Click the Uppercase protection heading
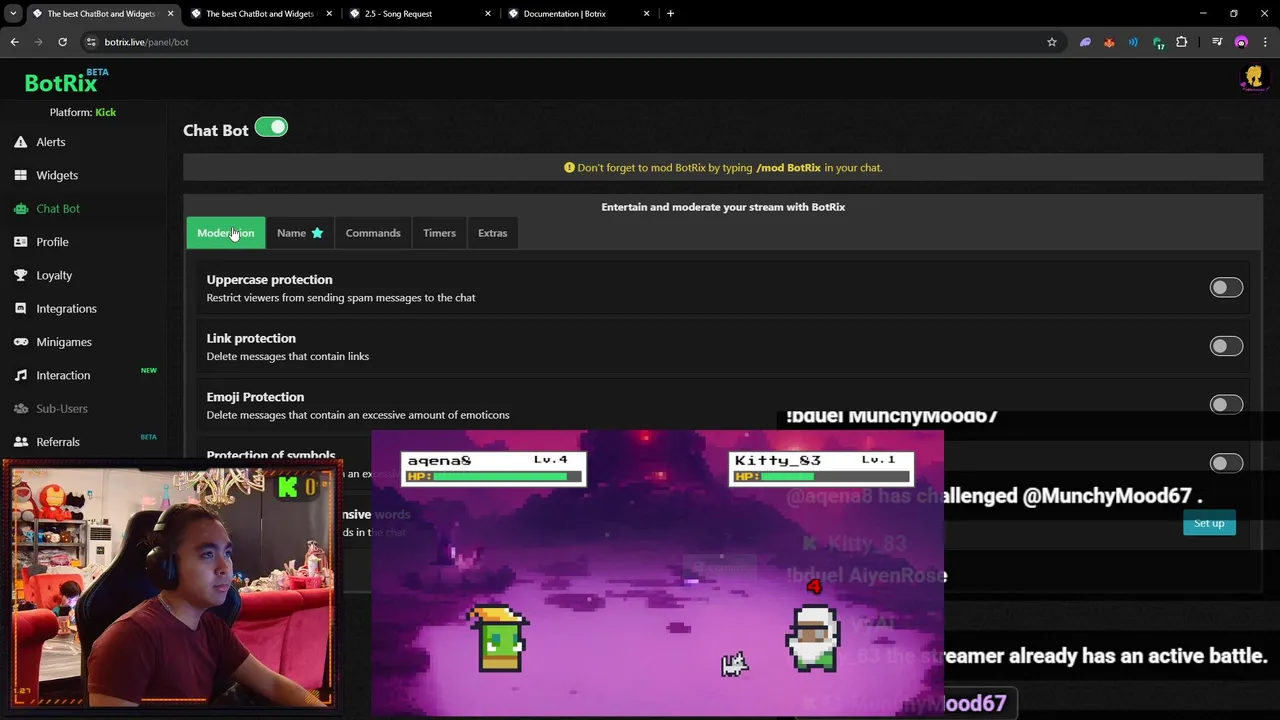1280x720 pixels. [269, 280]
